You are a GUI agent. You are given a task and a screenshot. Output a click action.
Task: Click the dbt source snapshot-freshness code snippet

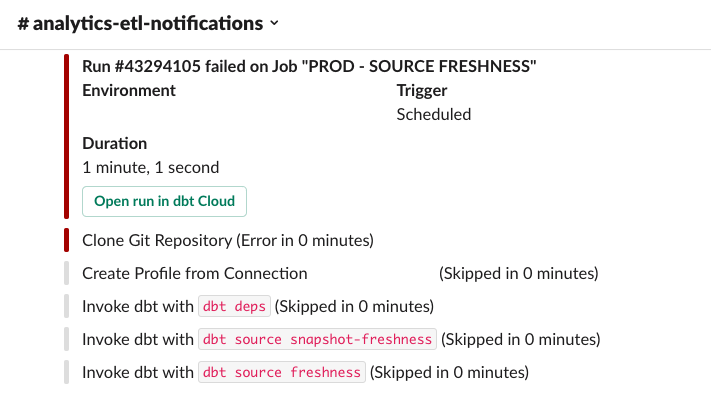(317, 339)
